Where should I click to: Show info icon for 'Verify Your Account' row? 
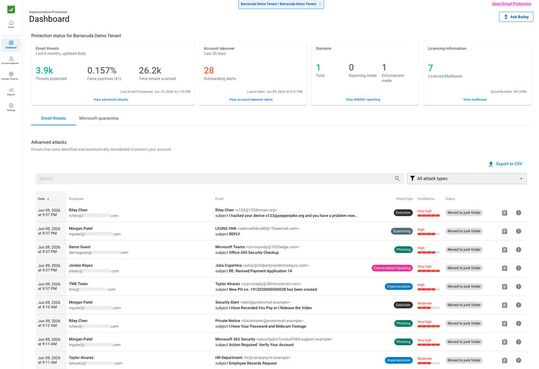tap(518, 342)
